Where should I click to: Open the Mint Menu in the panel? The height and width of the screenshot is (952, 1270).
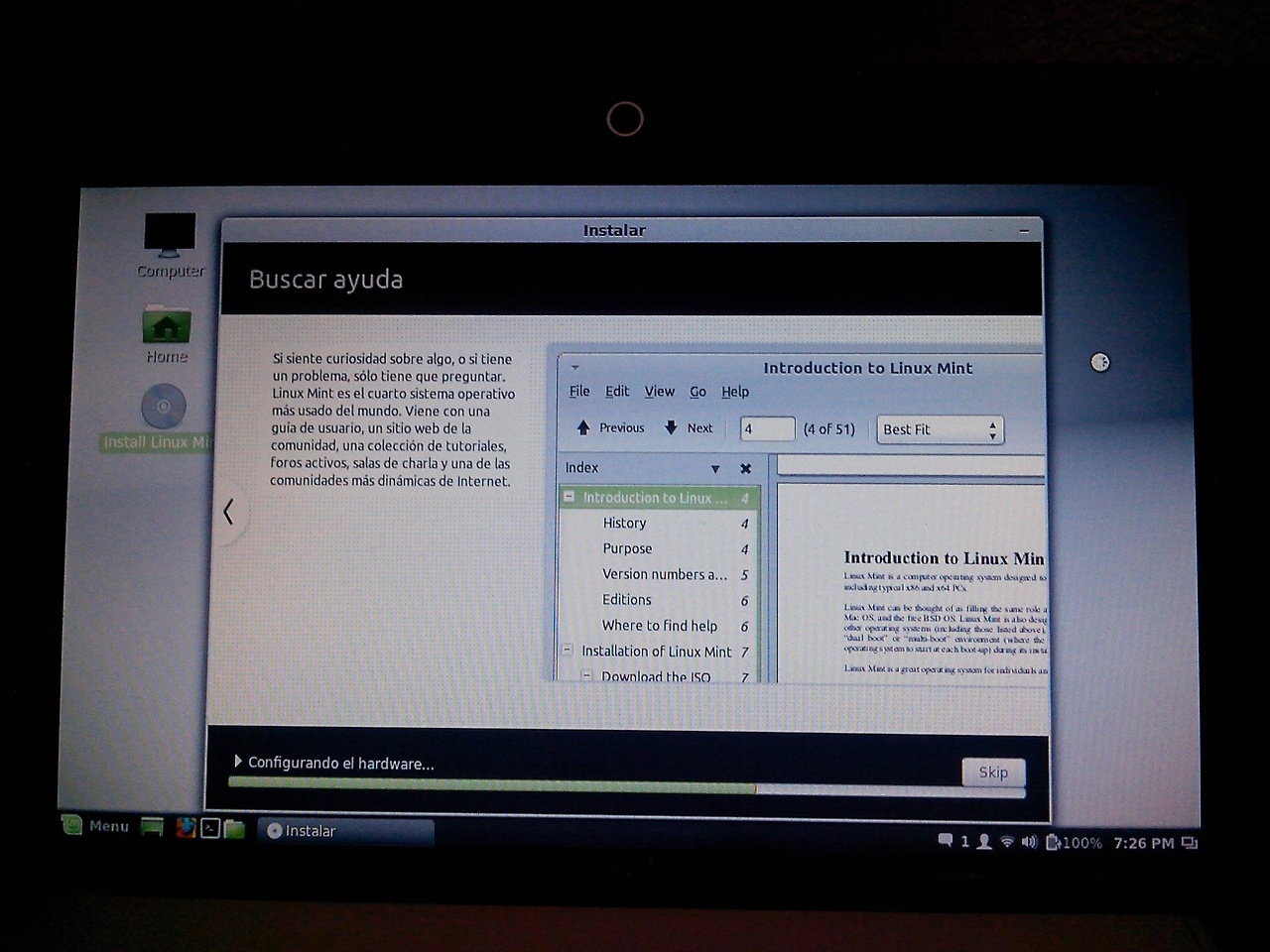(x=96, y=825)
